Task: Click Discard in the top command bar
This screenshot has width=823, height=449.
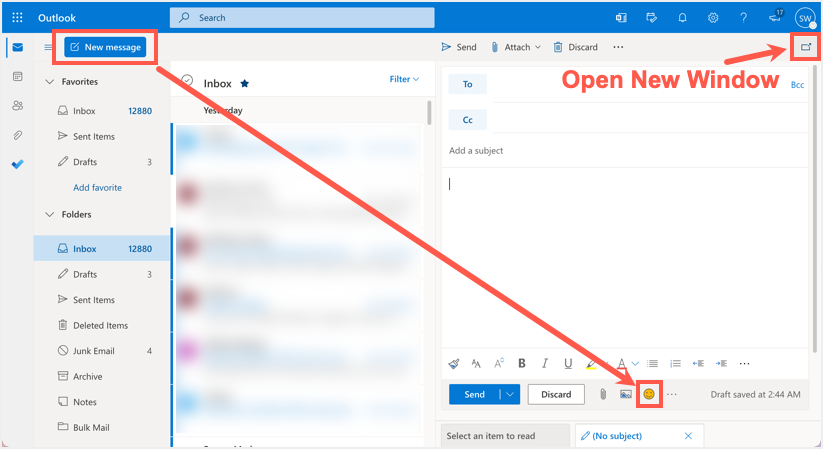Action: [x=575, y=47]
